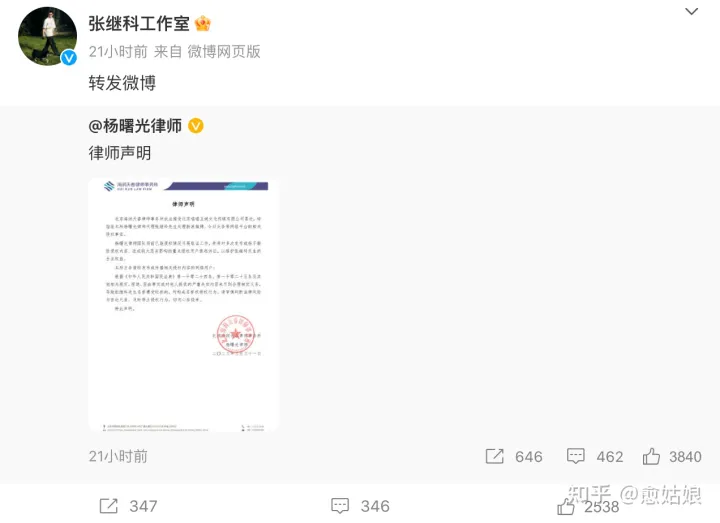
Task: Open the lawyer statement image thumbnail
Action: (183, 304)
